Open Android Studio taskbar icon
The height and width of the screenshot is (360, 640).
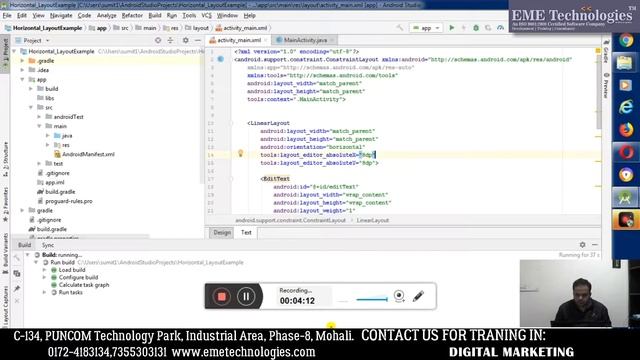coord(626,198)
